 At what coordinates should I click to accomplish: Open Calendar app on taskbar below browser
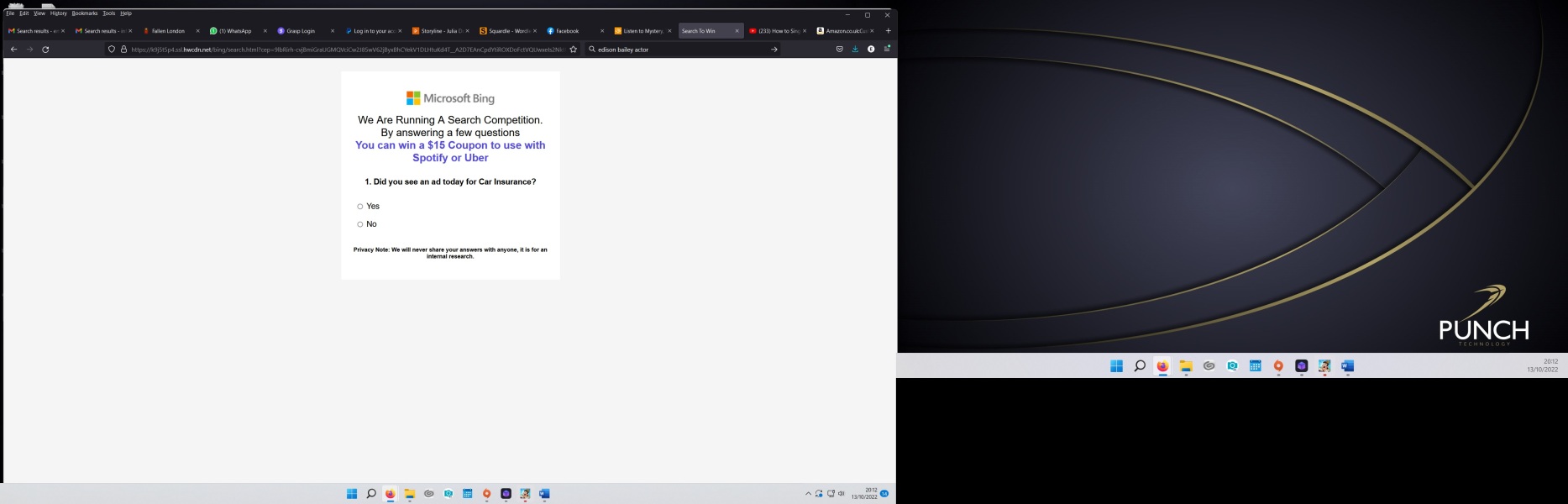[x=468, y=494]
